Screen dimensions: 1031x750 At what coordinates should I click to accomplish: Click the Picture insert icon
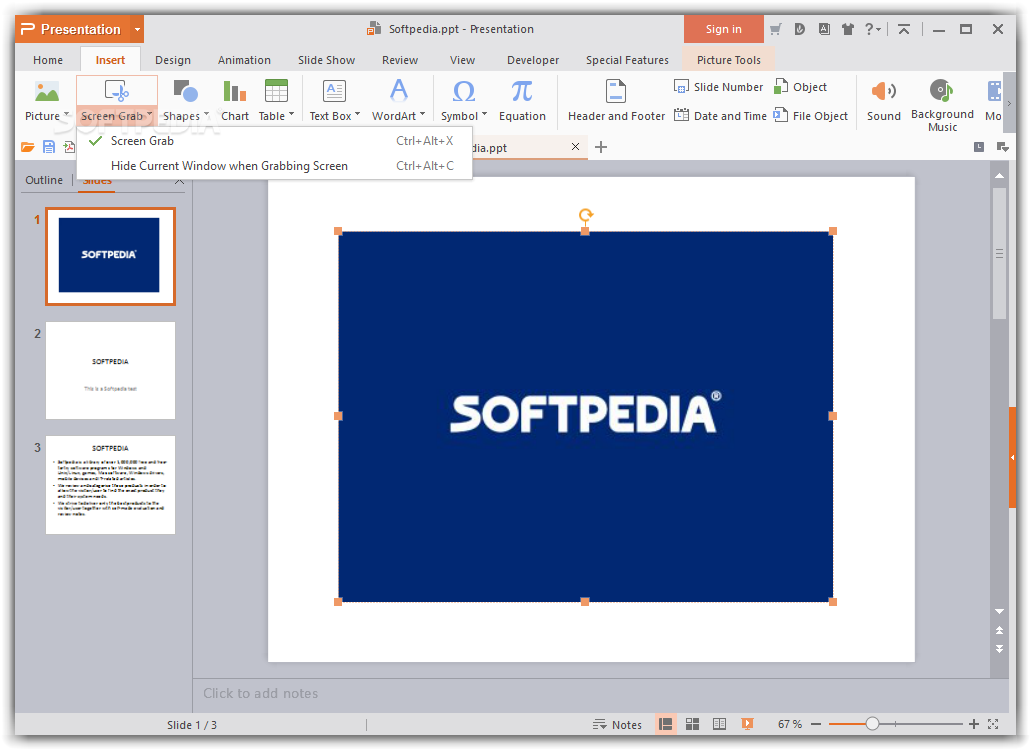[47, 91]
